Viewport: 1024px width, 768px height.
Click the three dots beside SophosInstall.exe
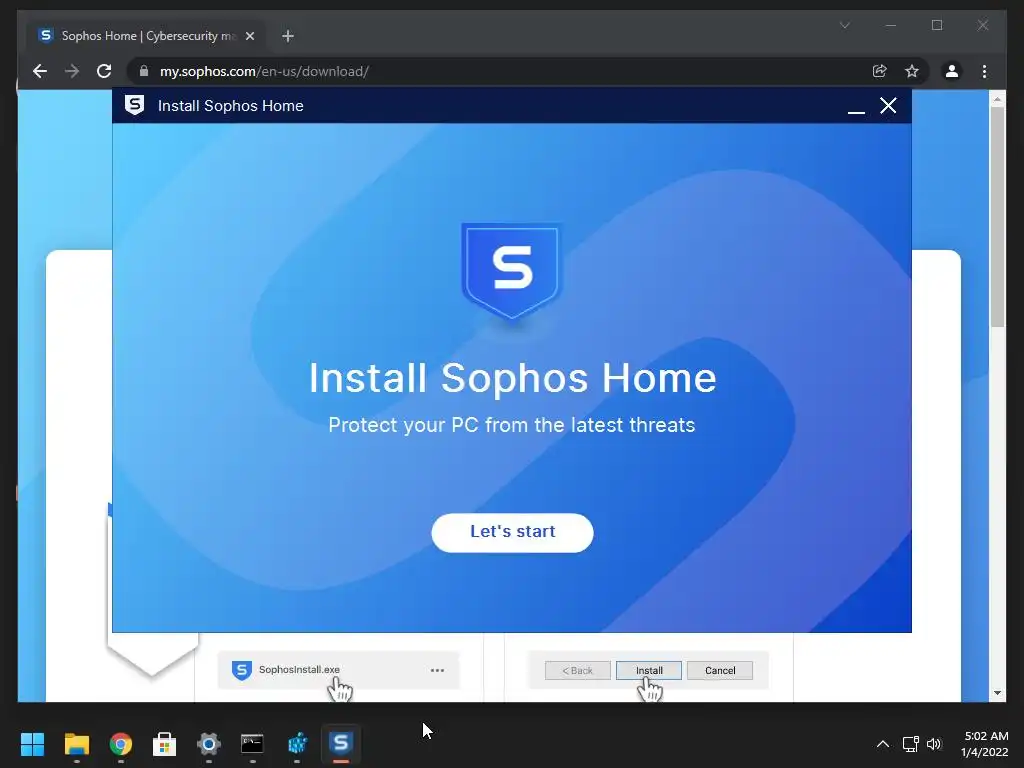coord(437,670)
